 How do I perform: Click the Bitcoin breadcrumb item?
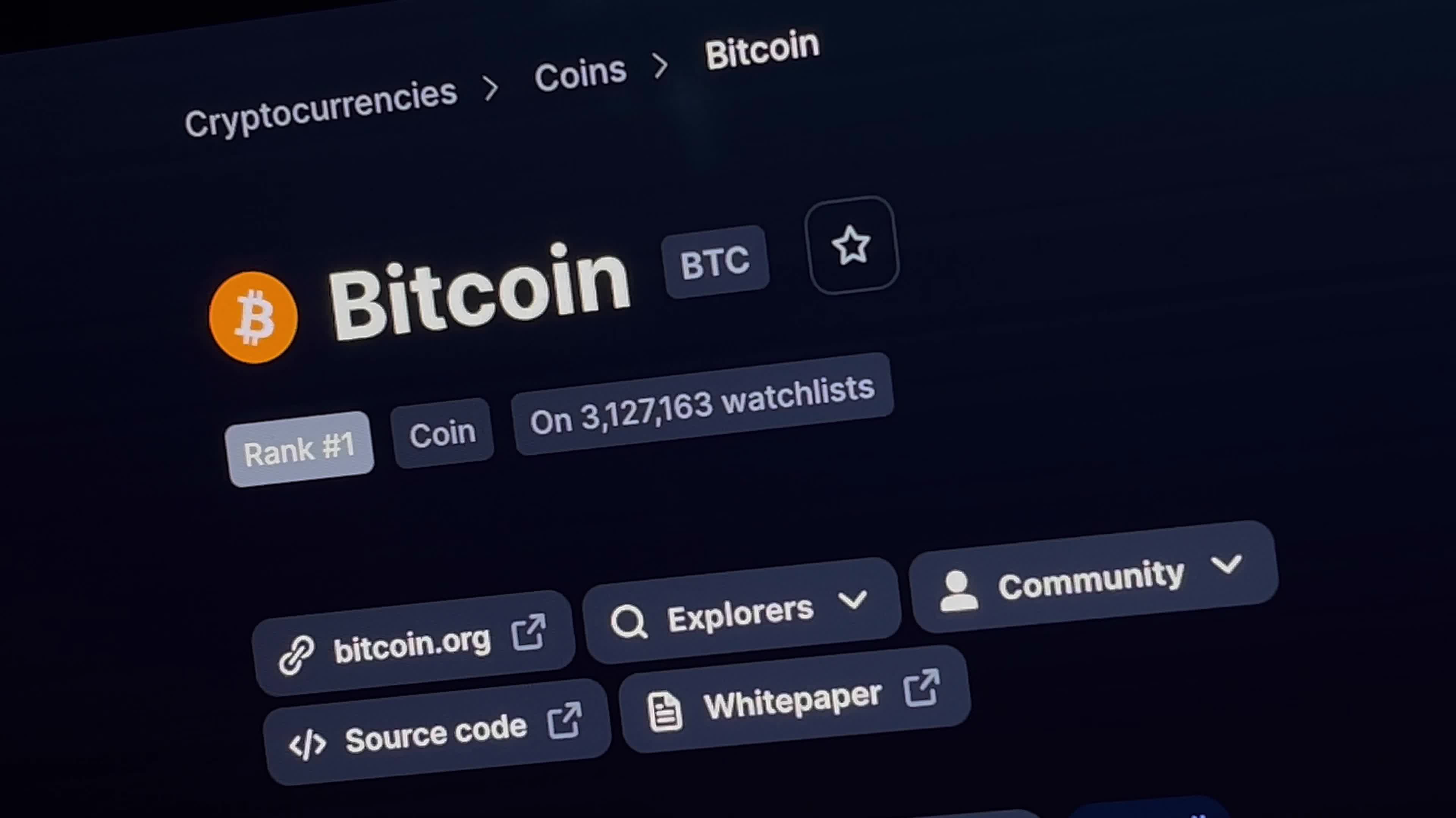click(x=762, y=50)
